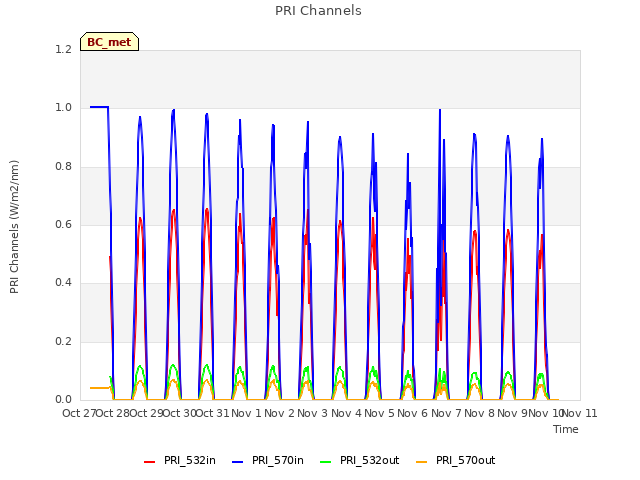
Task: Click the Nov 7 x-axis date label
Action: click(x=446, y=413)
